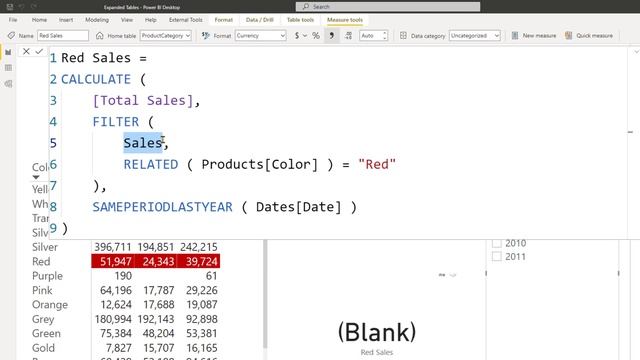Cancel the formula edit with the X icon

coord(26,51)
